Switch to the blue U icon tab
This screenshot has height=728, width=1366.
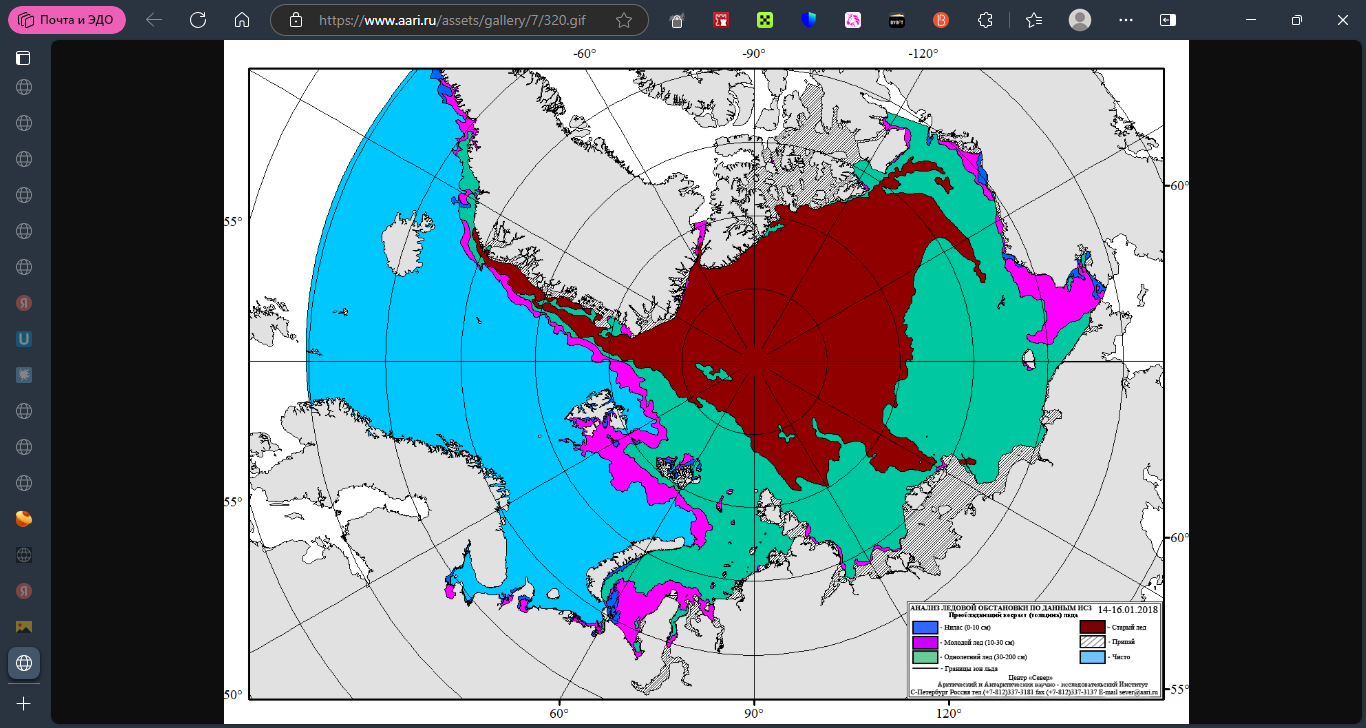[23, 339]
